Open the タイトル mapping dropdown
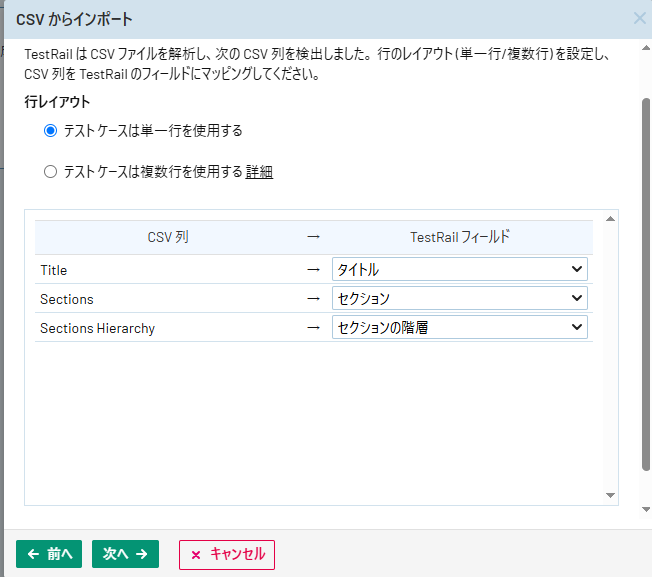The width and height of the screenshot is (652, 577). pos(459,269)
